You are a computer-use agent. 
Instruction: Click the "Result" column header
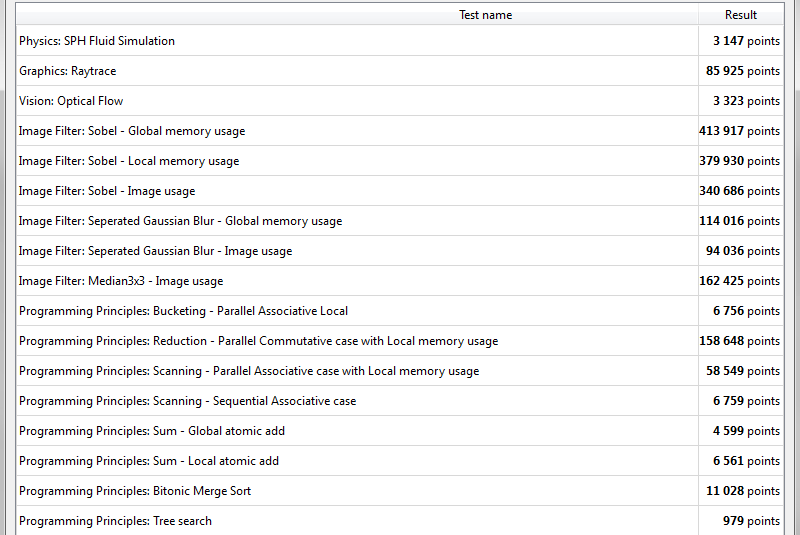(741, 15)
